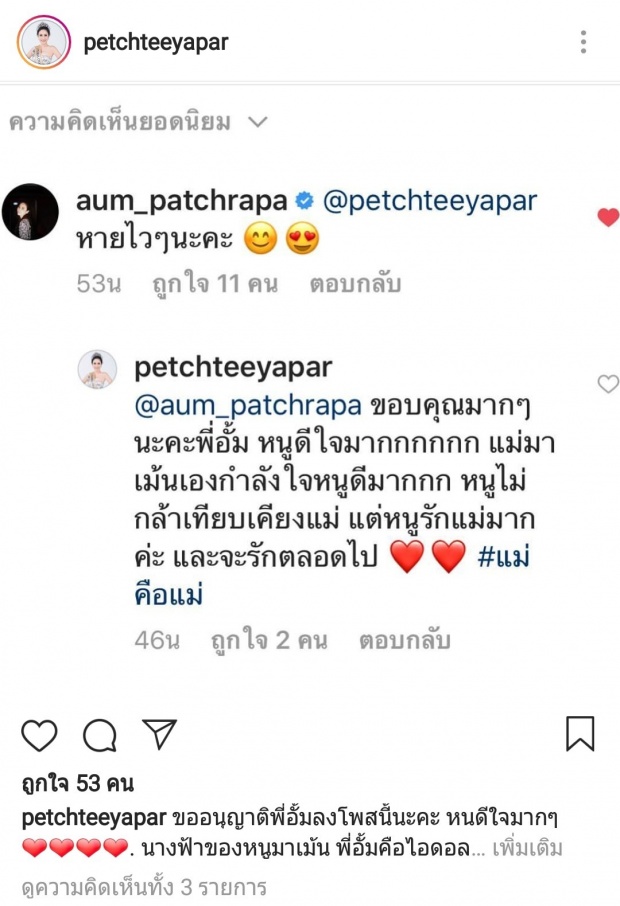View all 3 comments link
This screenshot has height=906, width=620.
tap(144, 887)
